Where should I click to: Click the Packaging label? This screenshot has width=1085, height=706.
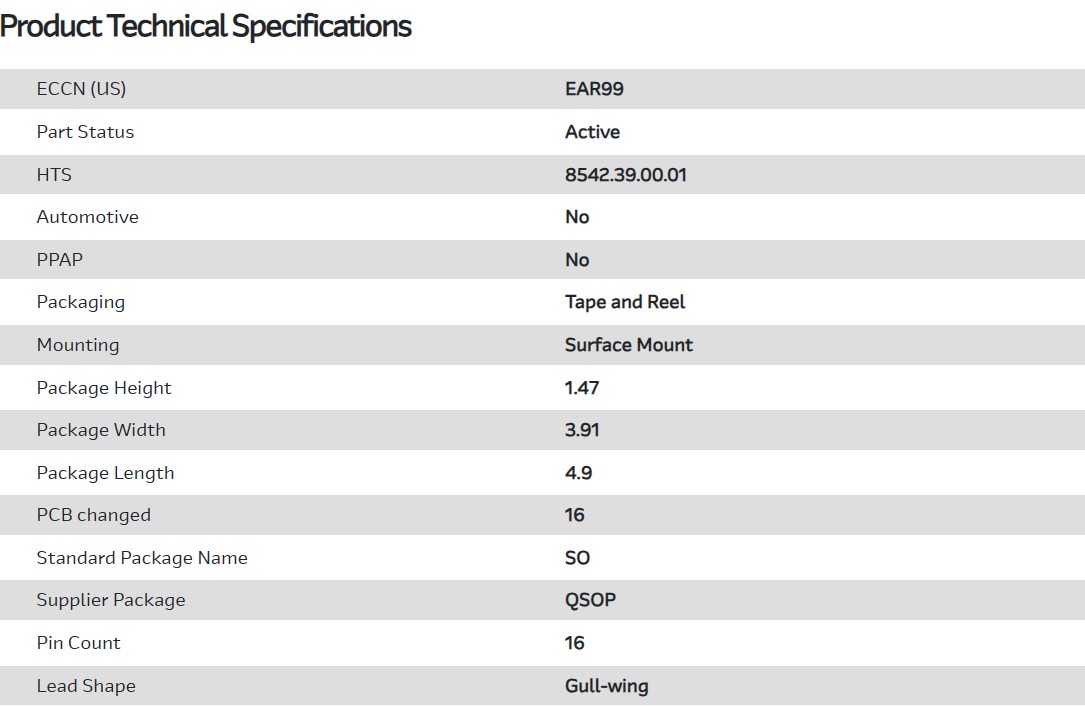point(80,302)
